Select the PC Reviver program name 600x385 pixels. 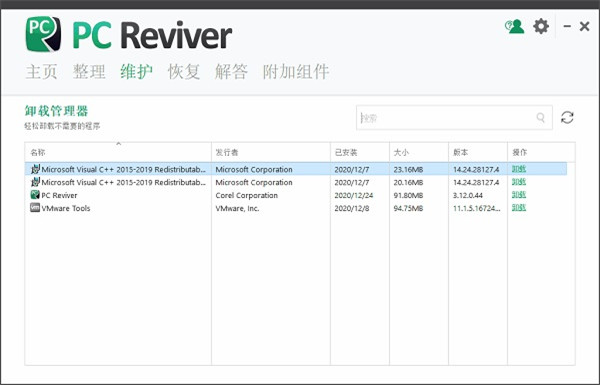click(x=59, y=195)
